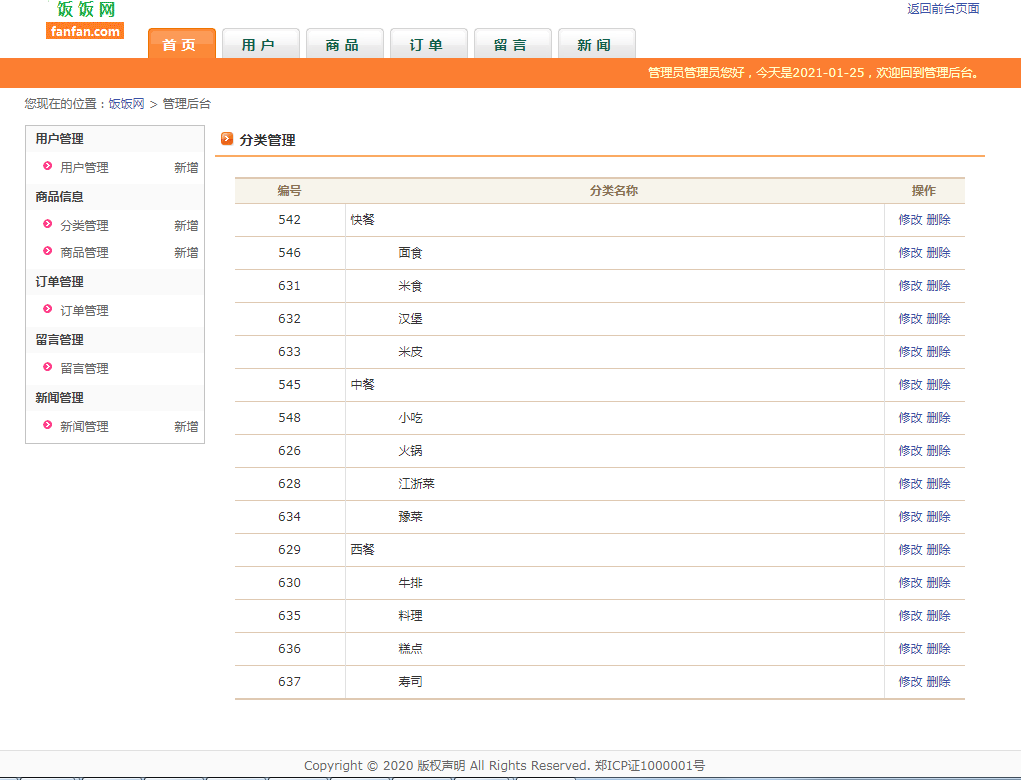Viewport: 1021px width, 780px height.
Task: Click 修改 for category 快餐
Action: click(910, 219)
